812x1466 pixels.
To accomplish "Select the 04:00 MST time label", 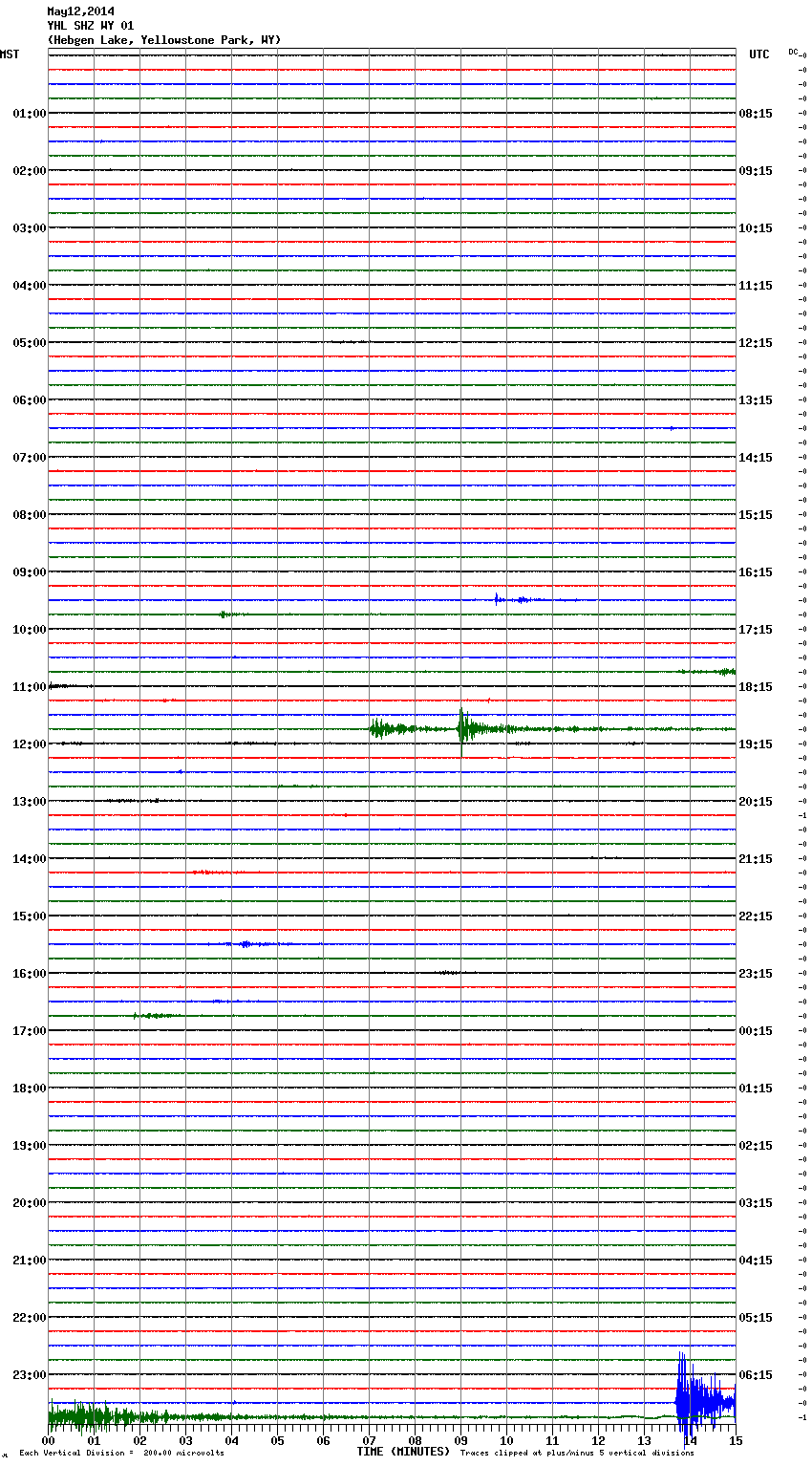I will click(x=29, y=285).
